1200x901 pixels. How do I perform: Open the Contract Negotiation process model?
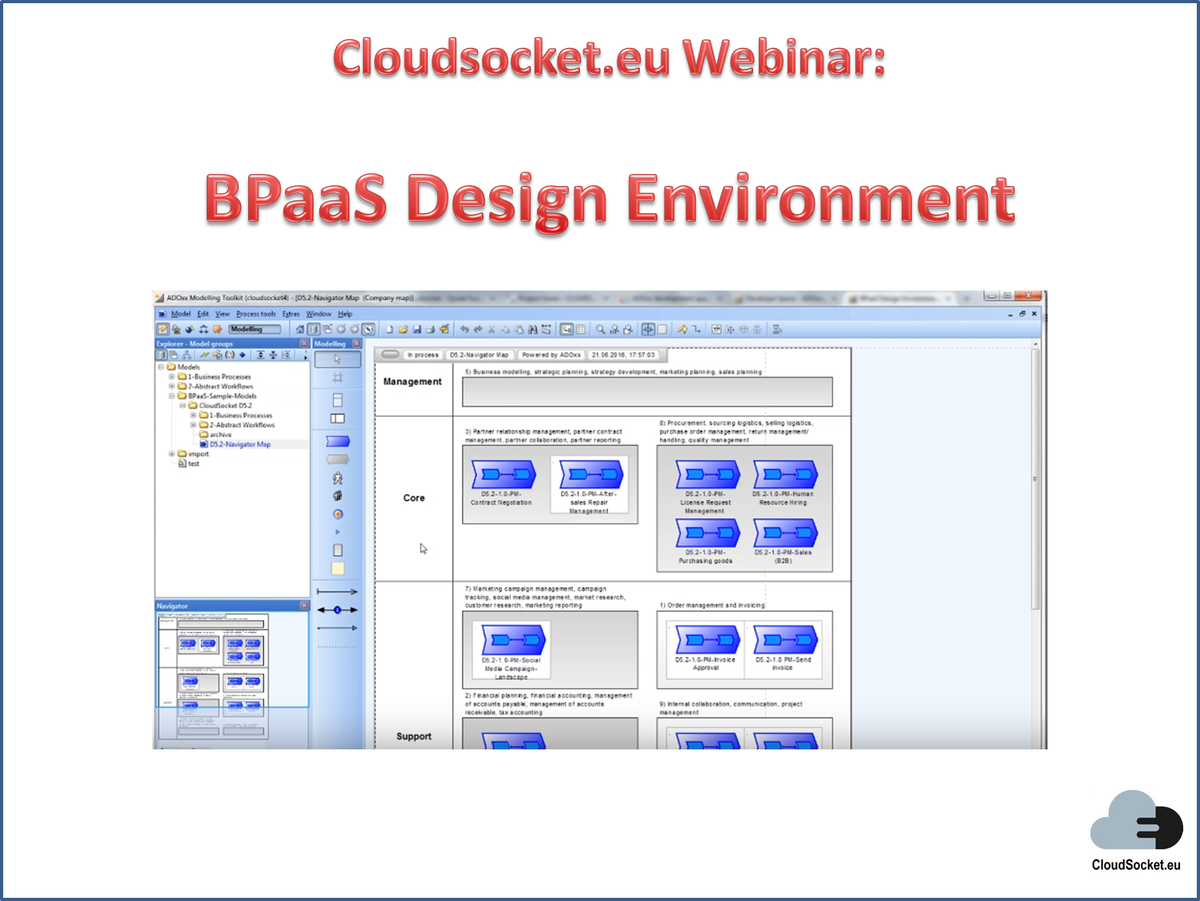tap(506, 475)
